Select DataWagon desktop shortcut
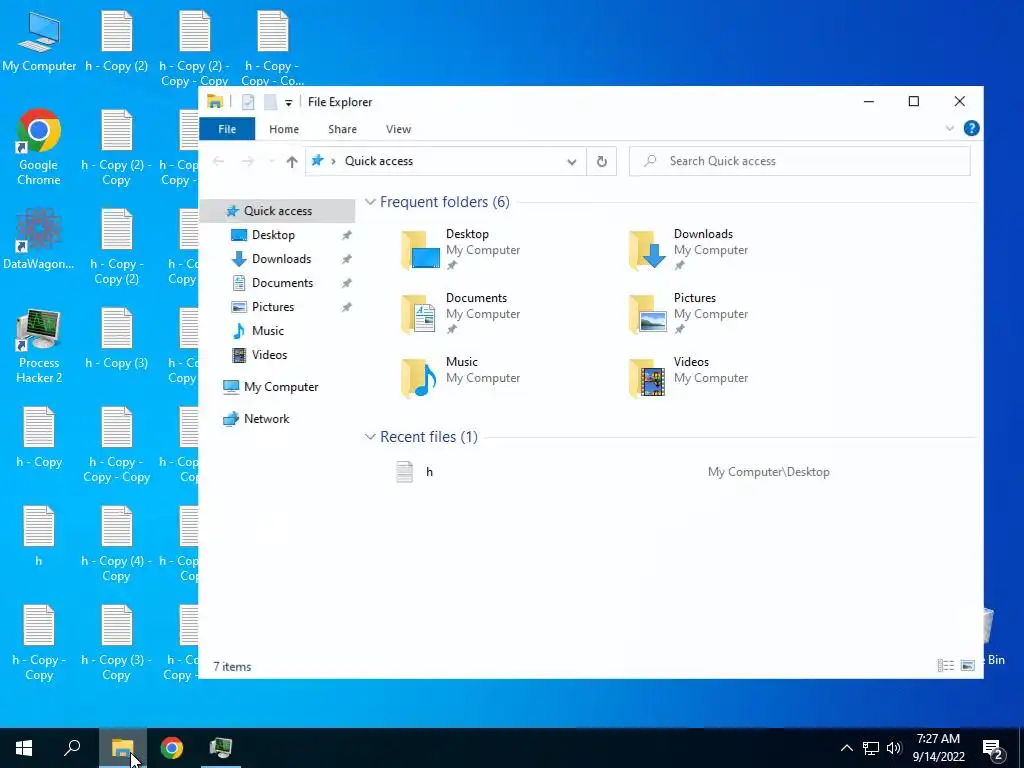 [39, 239]
